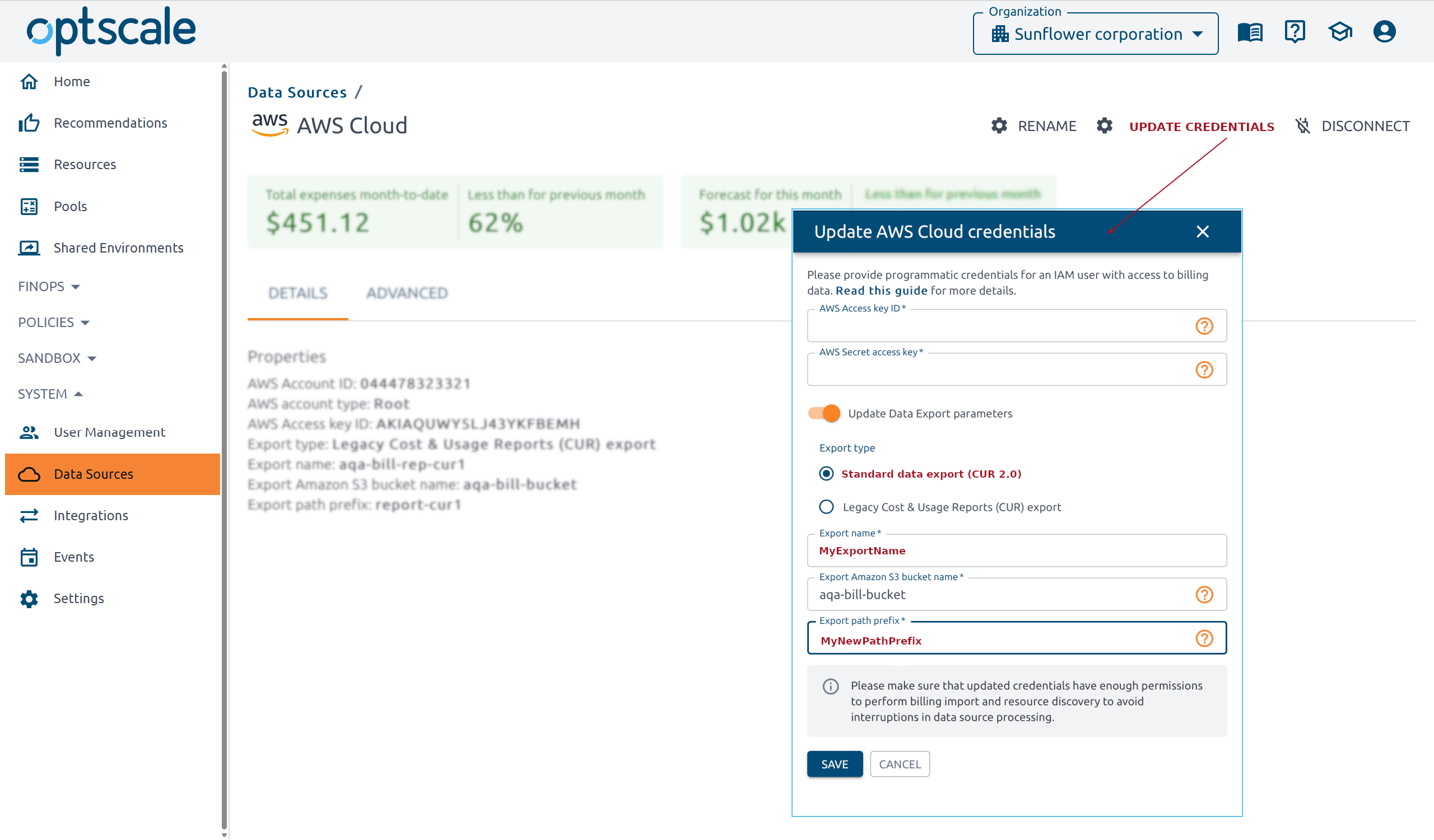The height and width of the screenshot is (840, 1434).
Task: Open the user profile avatar icon
Action: 1384,32
